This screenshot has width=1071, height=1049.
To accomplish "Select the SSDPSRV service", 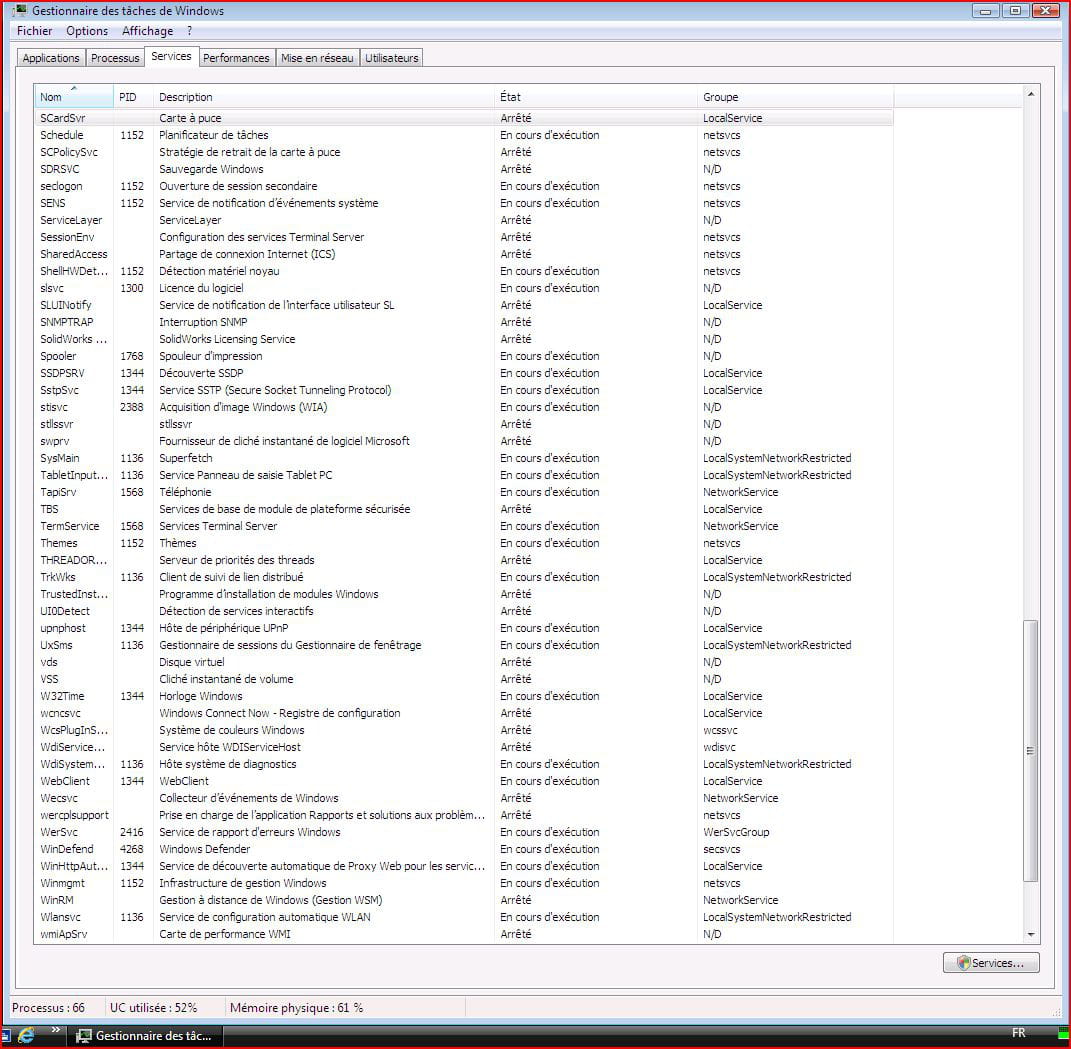I will (x=464, y=374).
